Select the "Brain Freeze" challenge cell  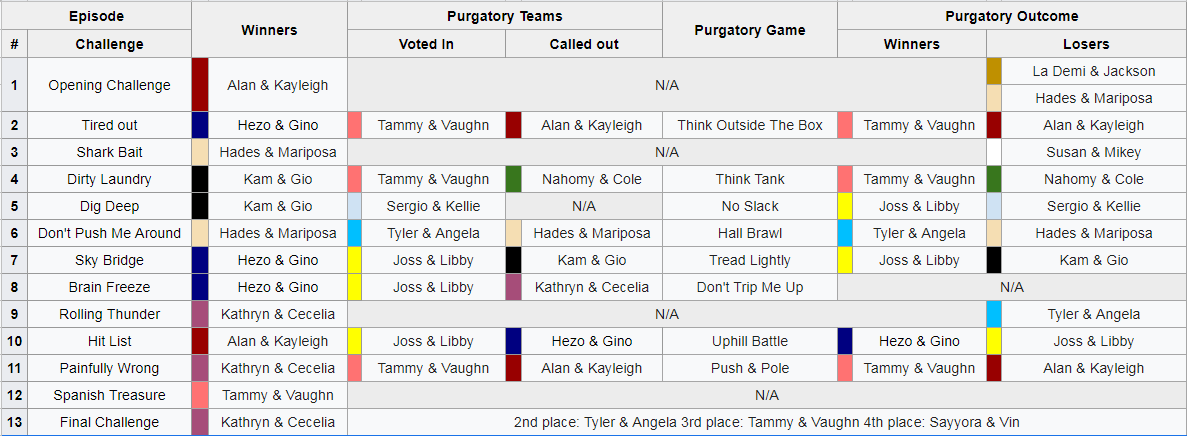click(x=110, y=287)
